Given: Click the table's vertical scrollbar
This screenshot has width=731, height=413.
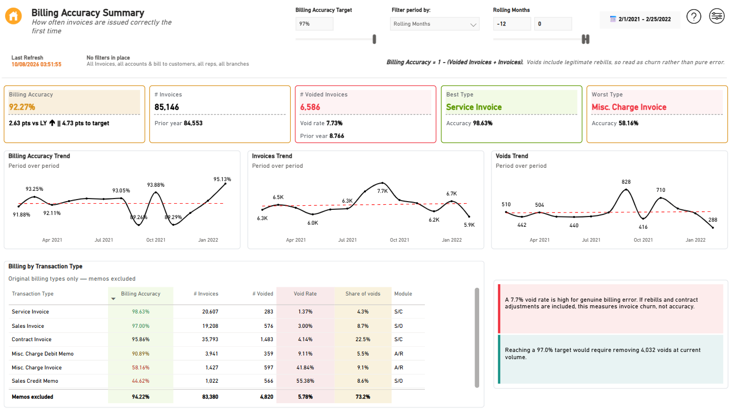Looking at the screenshot, I should click(x=476, y=338).
